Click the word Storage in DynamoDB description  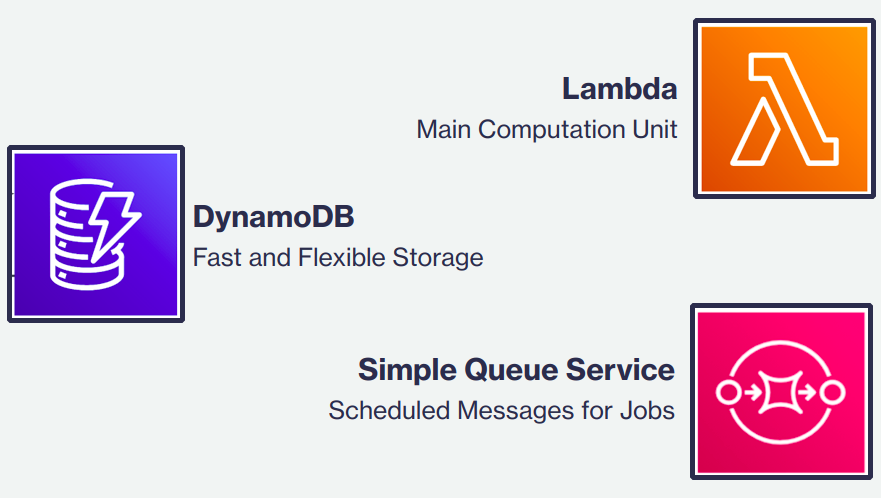[438, 259]
